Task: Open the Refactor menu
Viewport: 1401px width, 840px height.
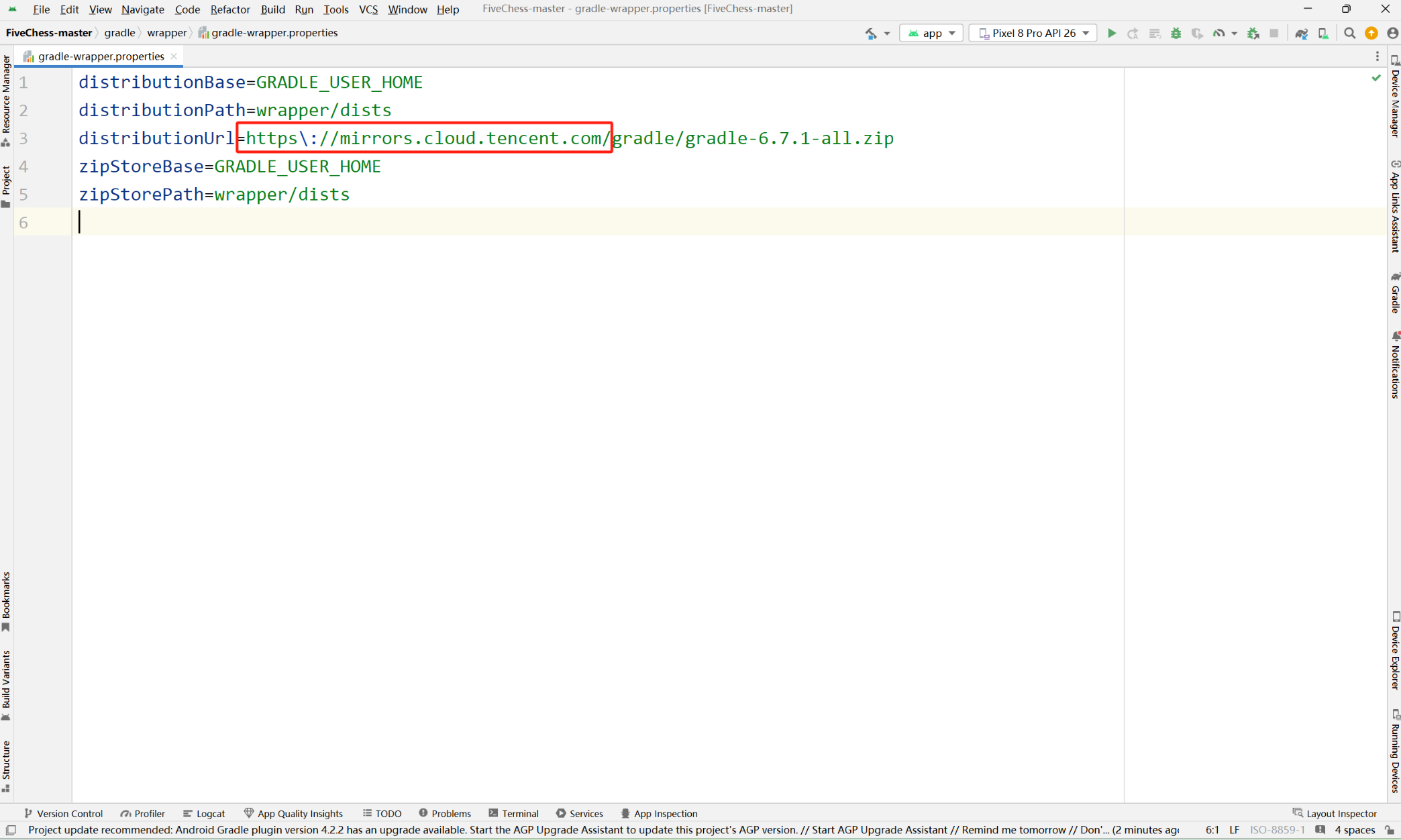Action: [x=229, y=9]
